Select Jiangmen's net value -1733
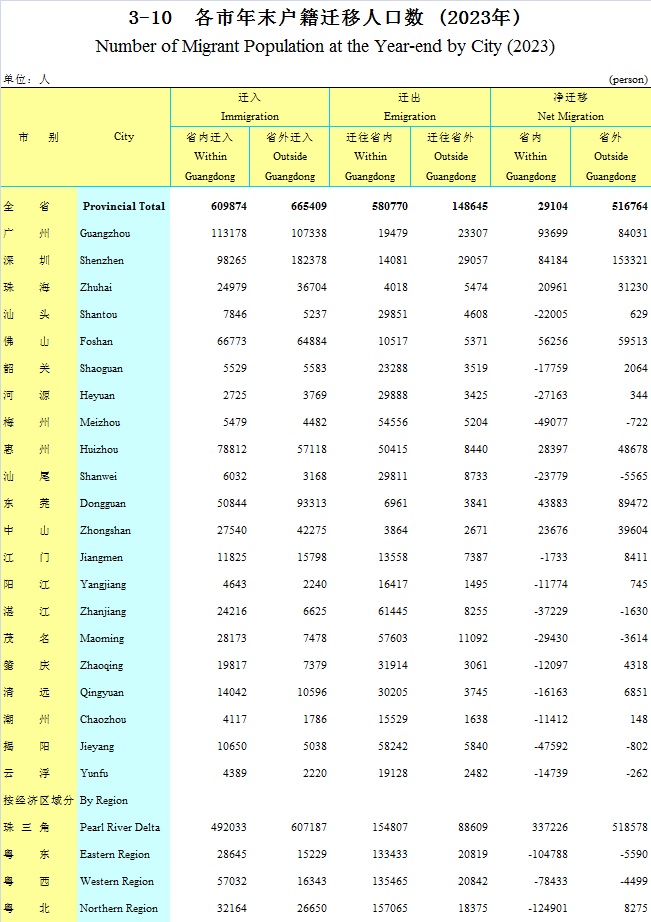The image size is (651, 922). pyautogui.click(x=554, y=558)
